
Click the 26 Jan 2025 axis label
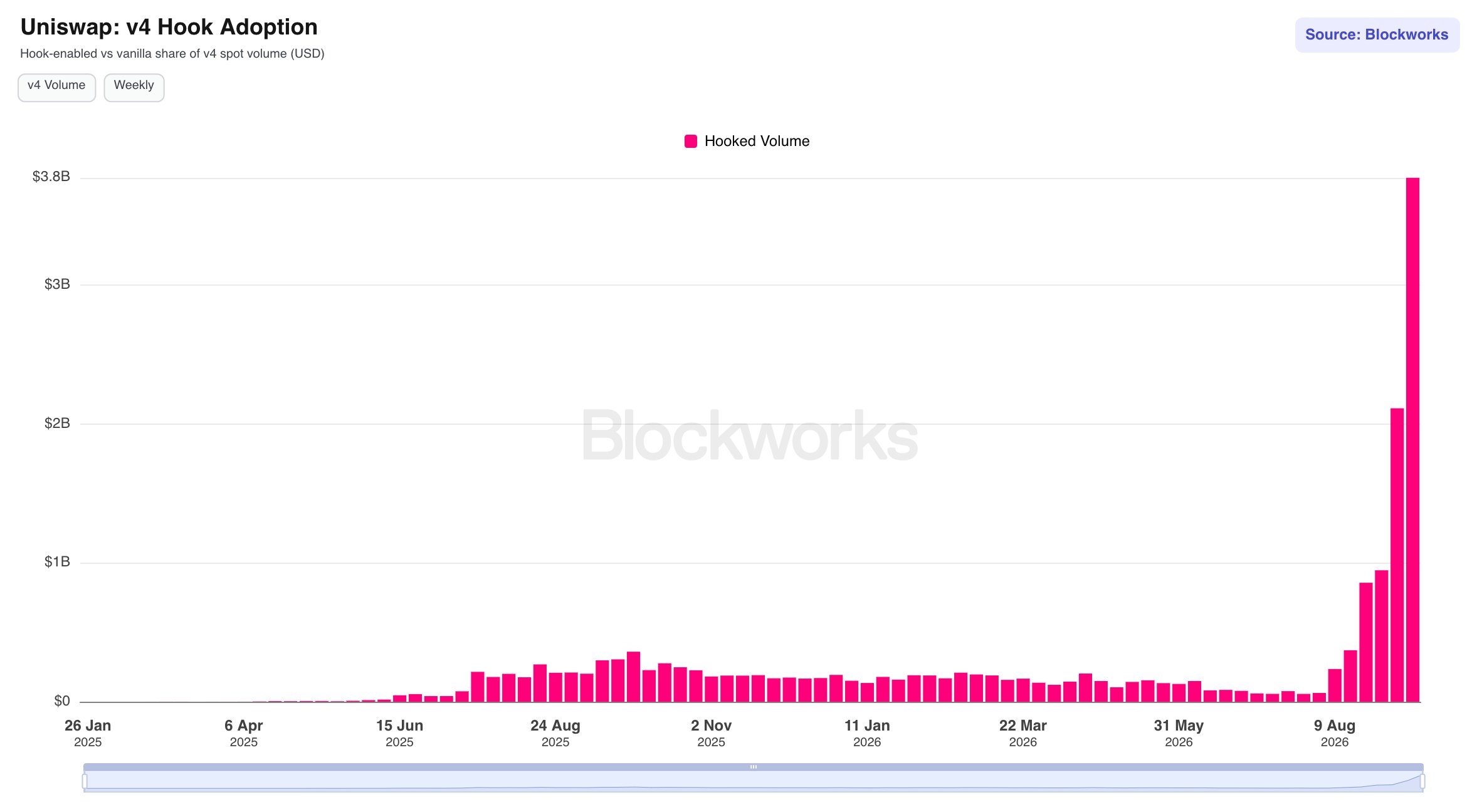[88, 733]
